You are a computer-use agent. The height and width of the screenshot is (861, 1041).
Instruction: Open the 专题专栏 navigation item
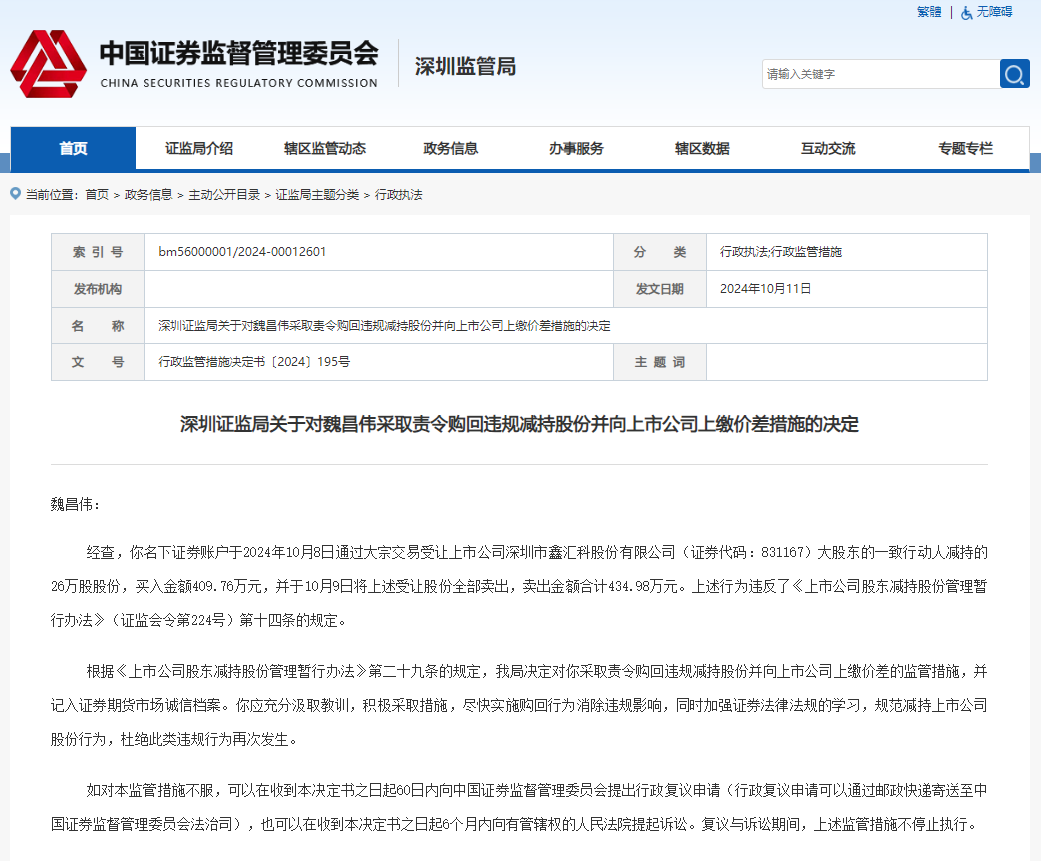[965, 148]
